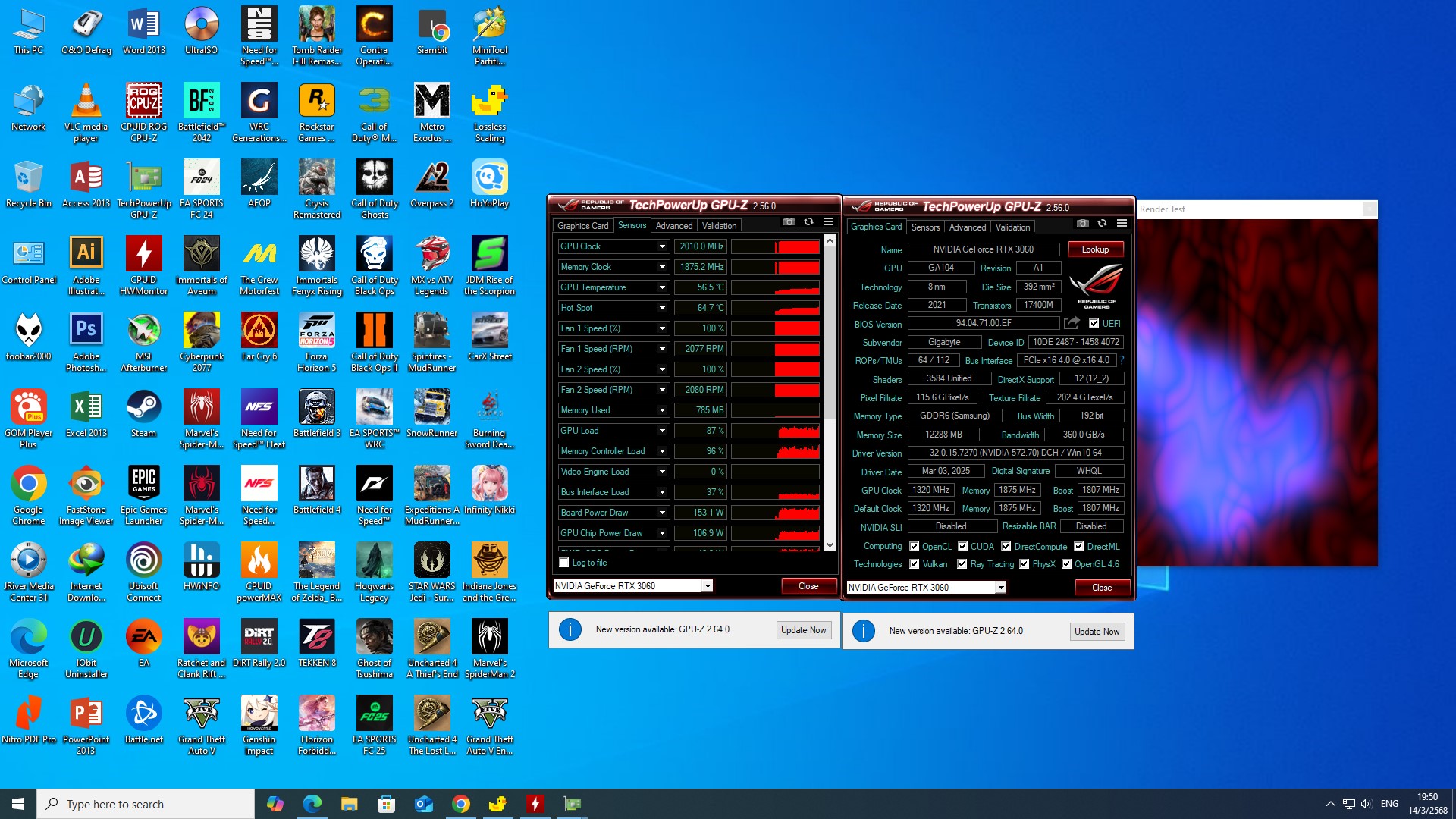Enable the Log to file checkbox
1456x819 pixels.
pyautogui.click(x=564, y=563)
